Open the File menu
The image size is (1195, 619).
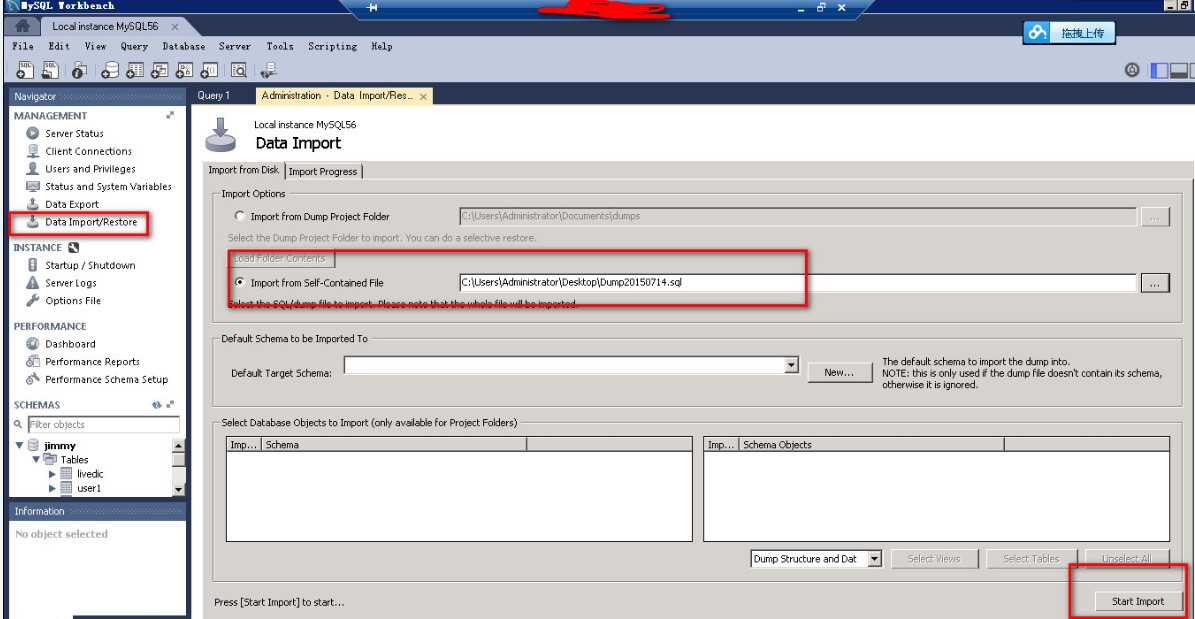click(x=23, y=47)
